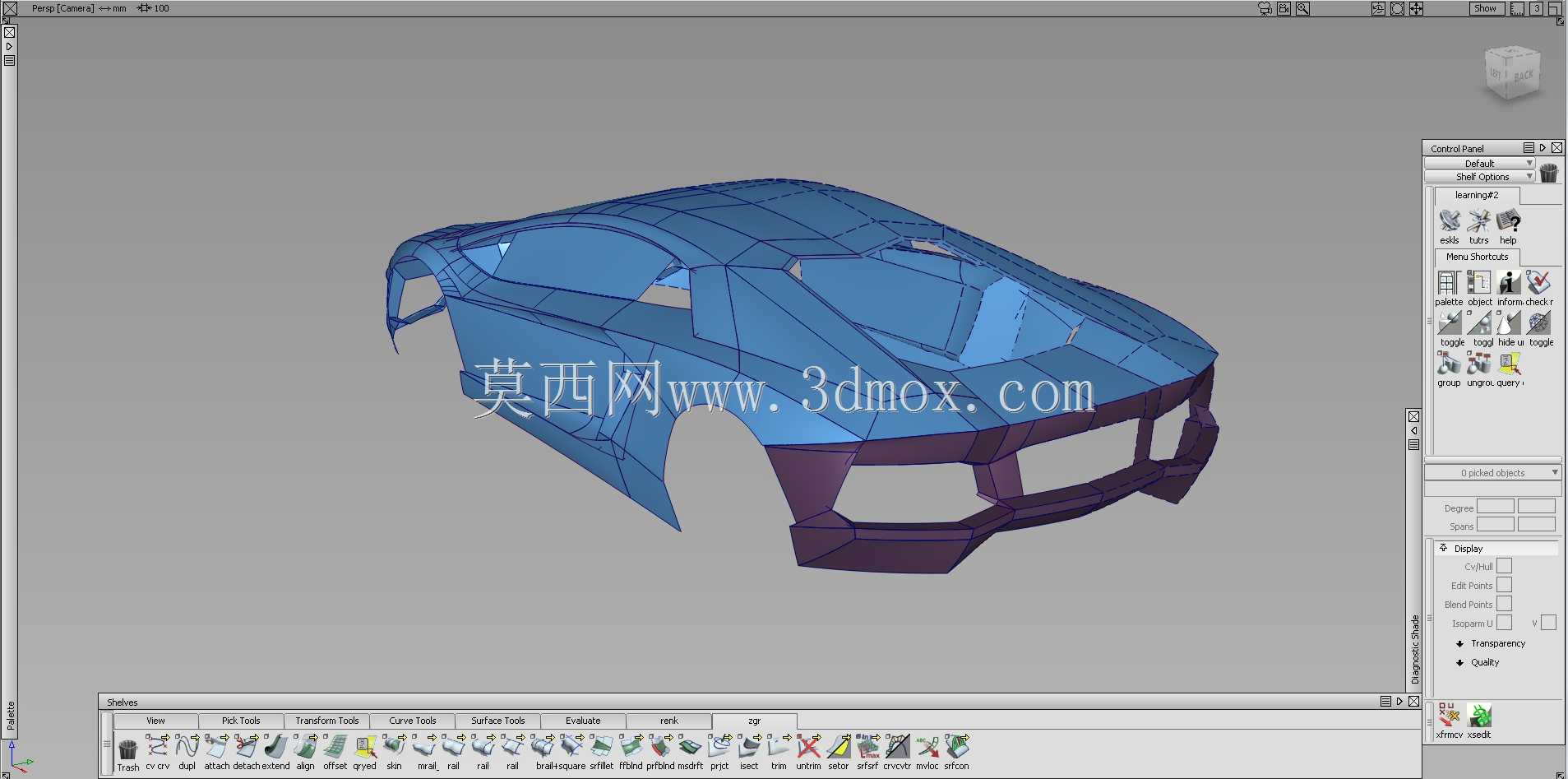Open the Control Panel title menu icon
Screen dimensions: 1568x779
coord(1529,148)
